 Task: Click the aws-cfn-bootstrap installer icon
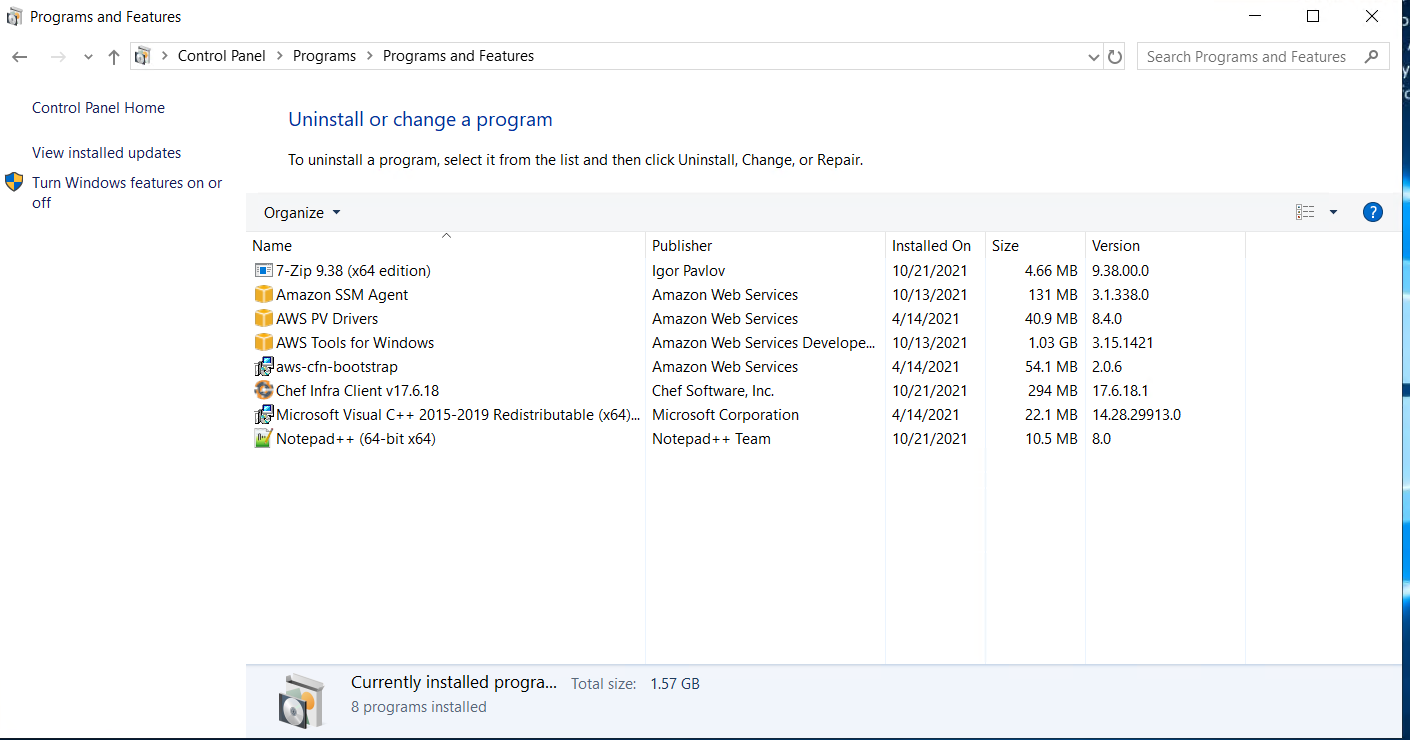[263, 367]
